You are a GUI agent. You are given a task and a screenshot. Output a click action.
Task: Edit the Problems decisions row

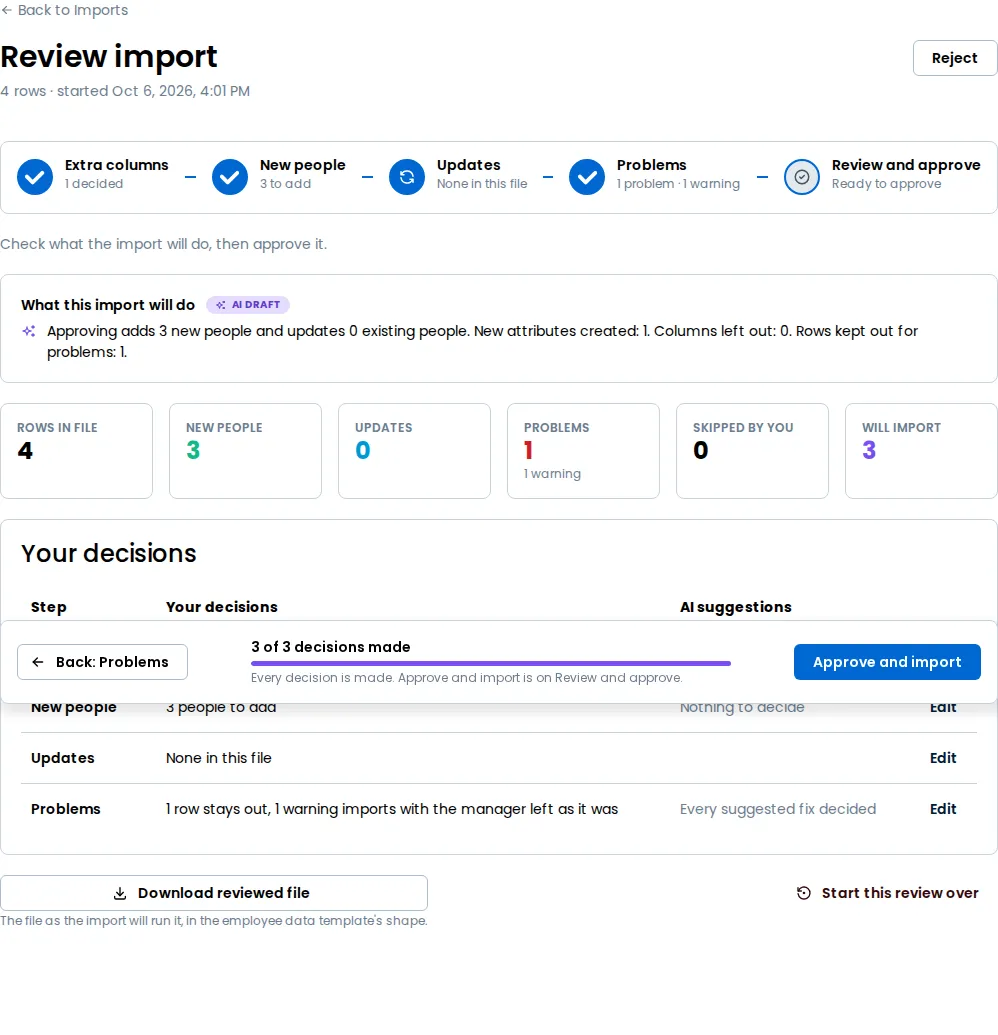(x=943, y=809)
